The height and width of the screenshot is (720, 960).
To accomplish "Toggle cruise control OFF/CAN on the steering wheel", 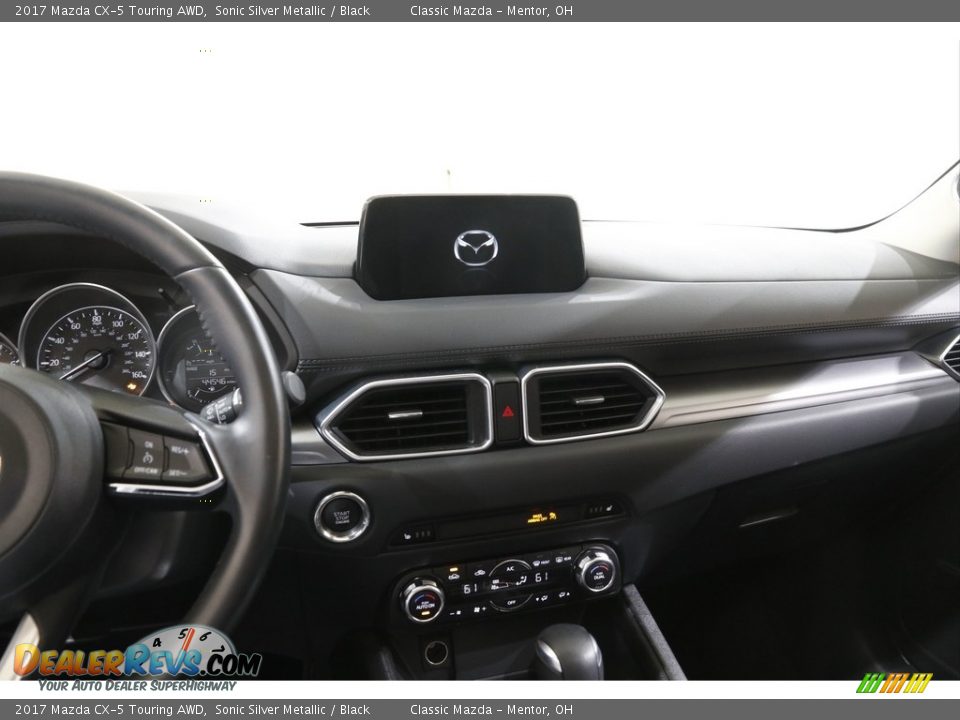I will click(x=146, y=470).
